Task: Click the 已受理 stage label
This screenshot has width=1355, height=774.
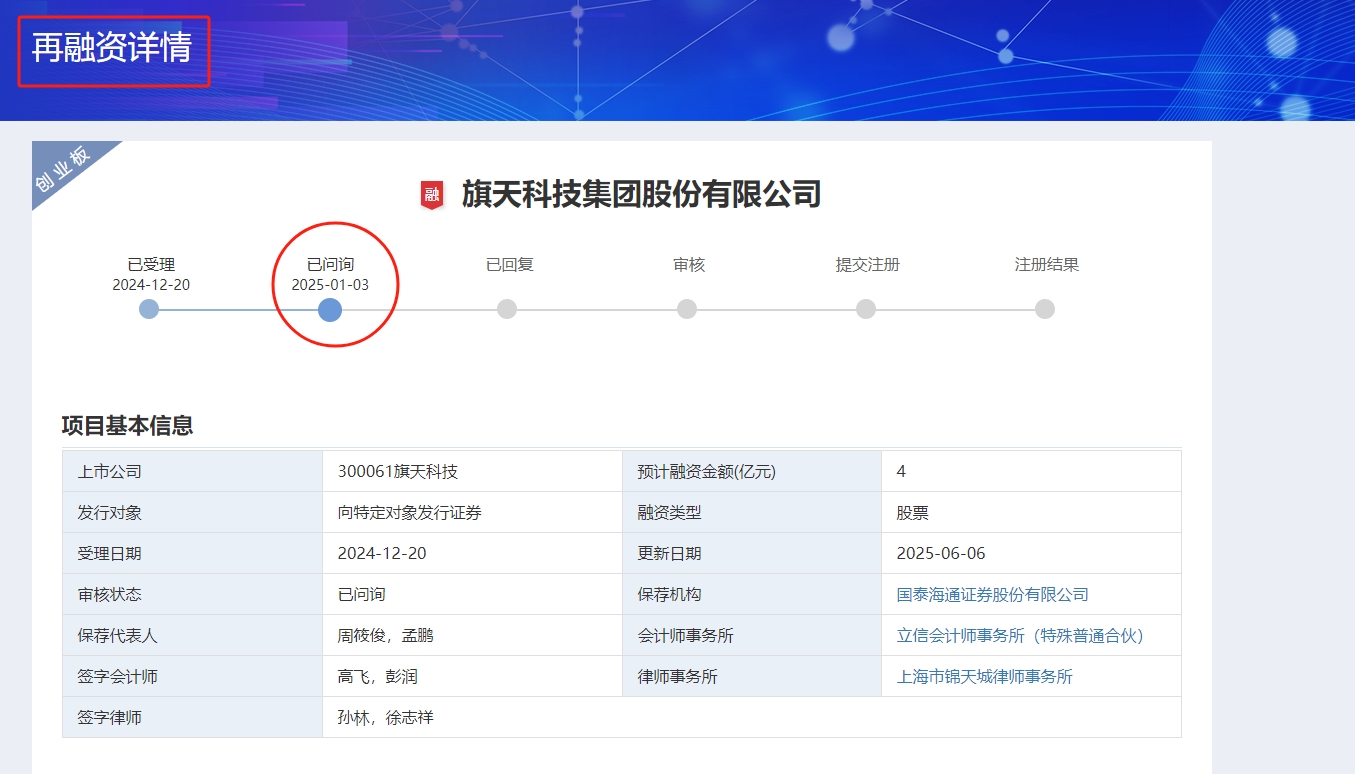Action: click(x=151, y=265)
